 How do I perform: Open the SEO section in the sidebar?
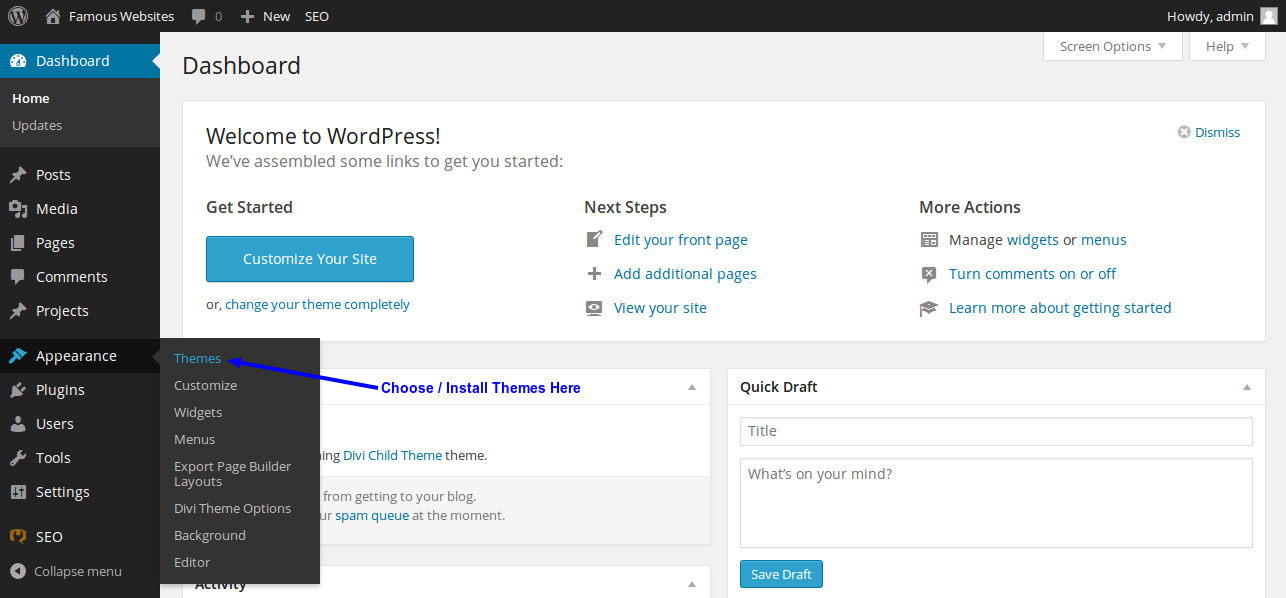[45, 536]
